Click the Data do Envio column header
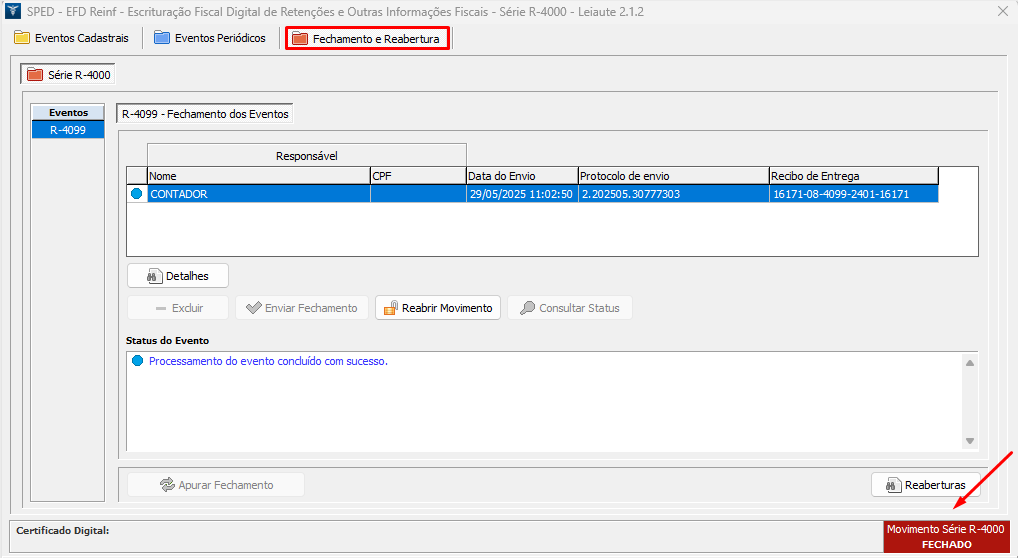Viewport: 1018px width, 558px height. [521, 176]
